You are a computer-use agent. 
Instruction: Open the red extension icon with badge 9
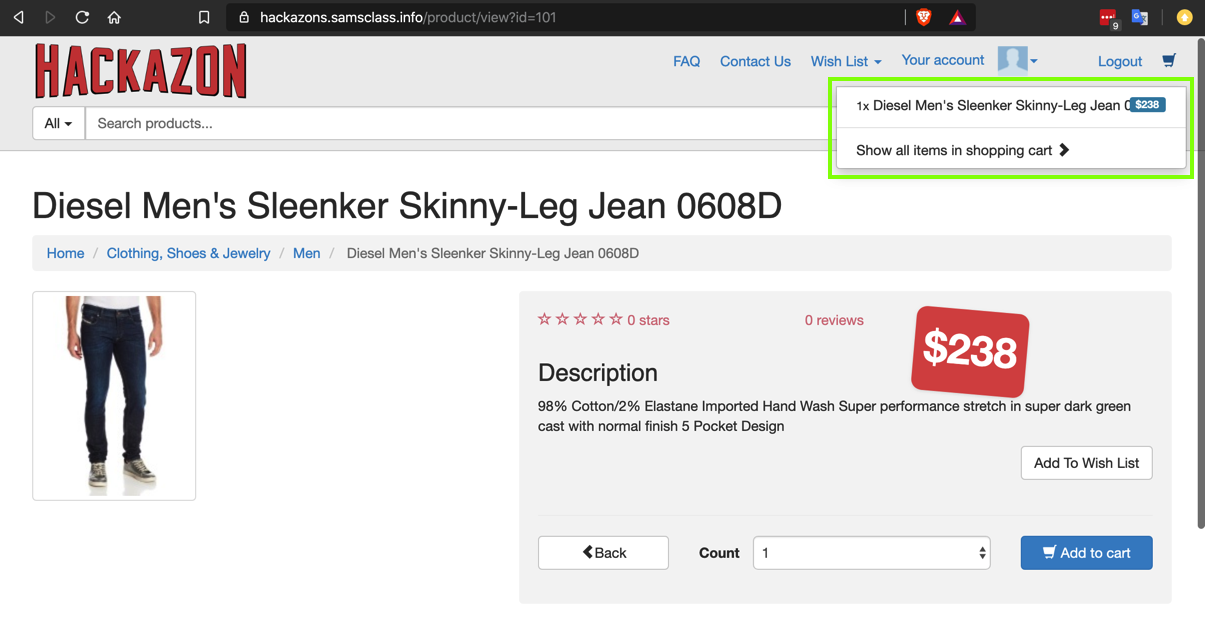tap(1108, 18)
